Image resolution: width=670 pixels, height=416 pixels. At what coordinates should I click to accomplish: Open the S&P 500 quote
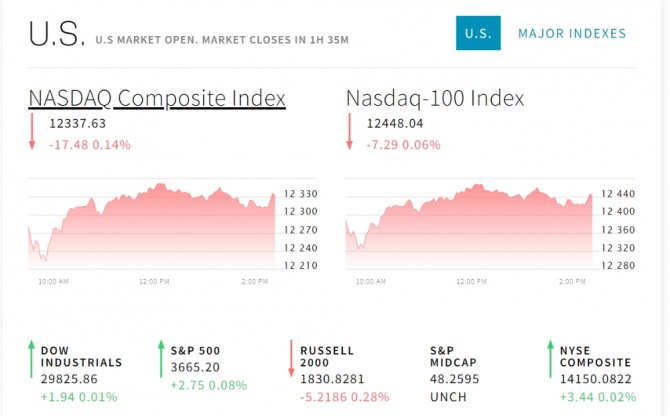[195, 351]
